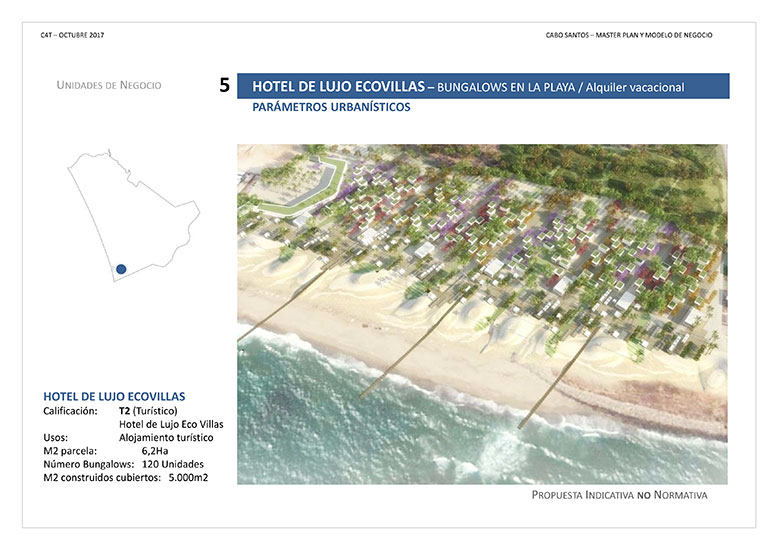Click the 'Propuesta Indicativa no Normativa' caption
This screenshot has width=778, height=550.
coord(619,496)
